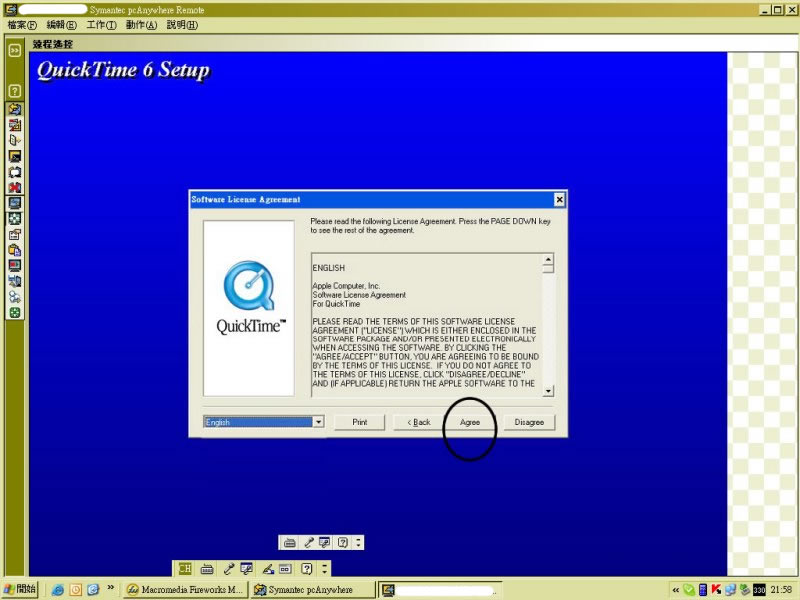Expand the Quick Launch overflow chevron
The height and width of the screenshot is (600, 800).
point(111,588)
